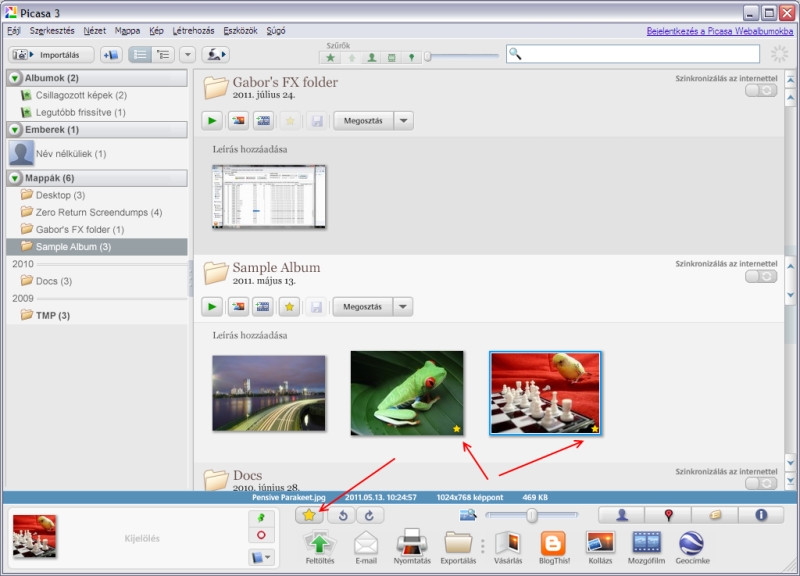Image resolution: width=800 pixels, height=576 pixels.
Task: Create a new album with the plus-album icon
Action: pos(111,55)
